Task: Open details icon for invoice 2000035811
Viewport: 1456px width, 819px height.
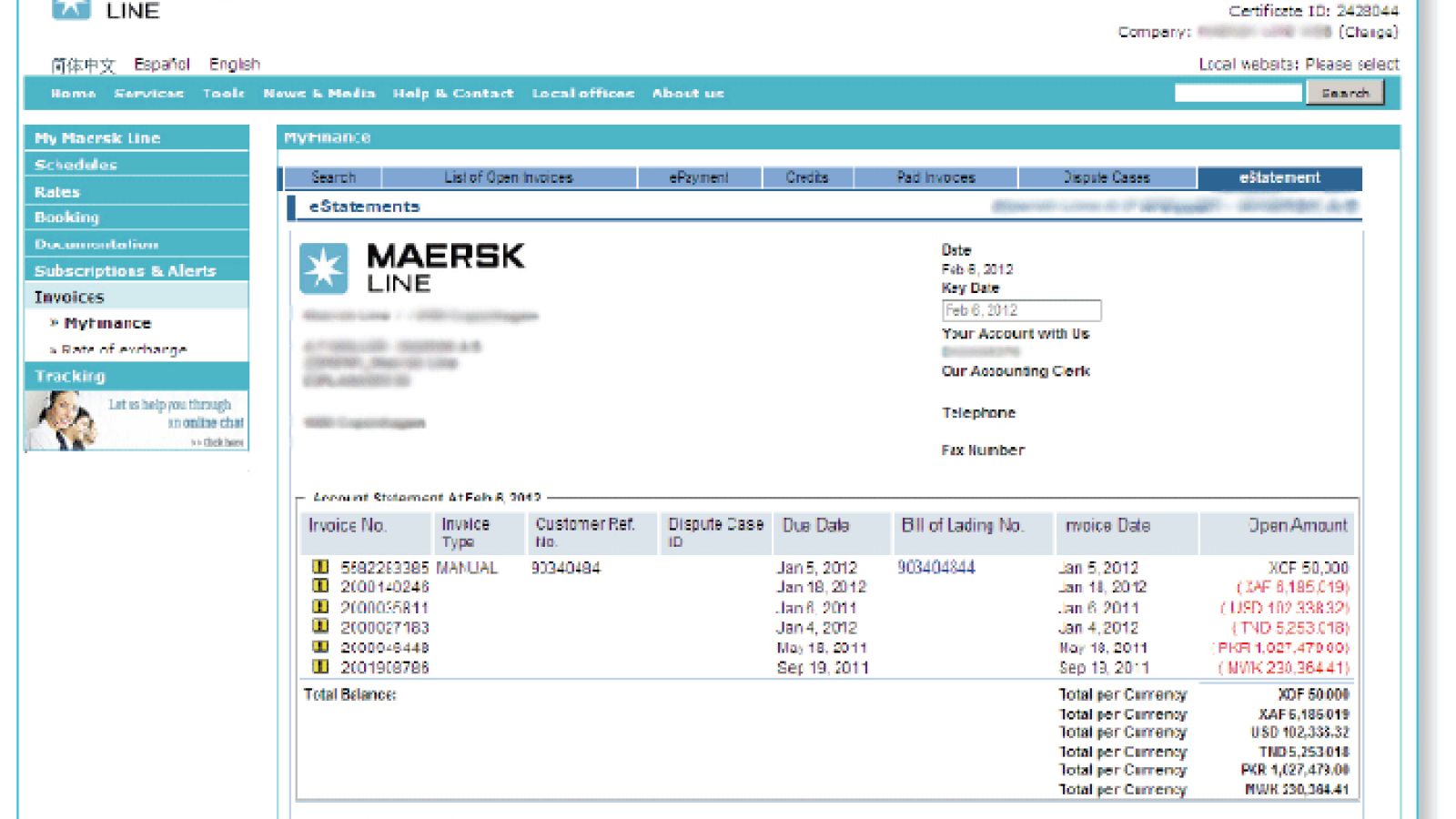Action: [x=319, y=607]
